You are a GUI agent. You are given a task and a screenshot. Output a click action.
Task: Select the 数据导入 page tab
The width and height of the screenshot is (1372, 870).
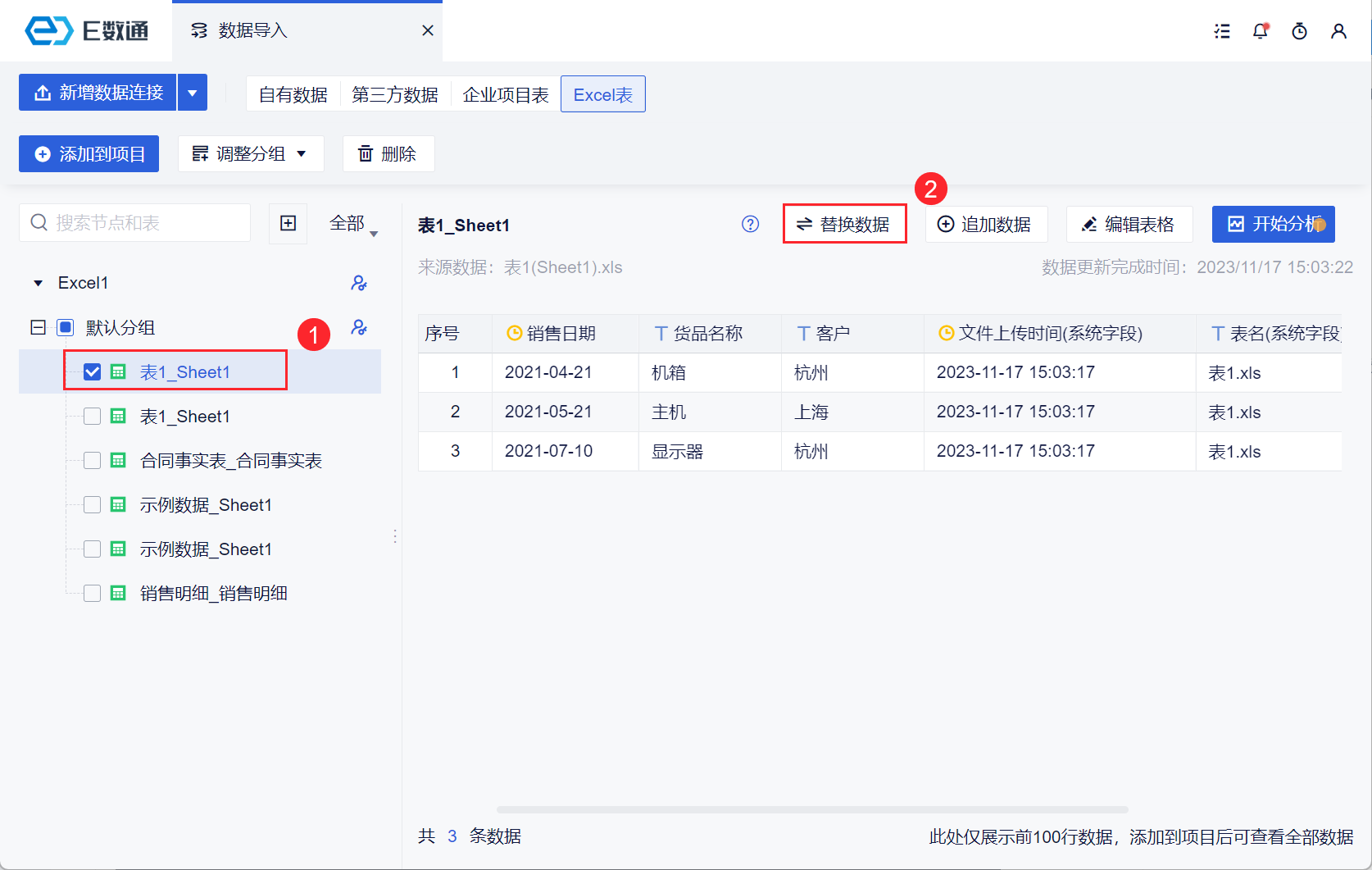(307, 31)
